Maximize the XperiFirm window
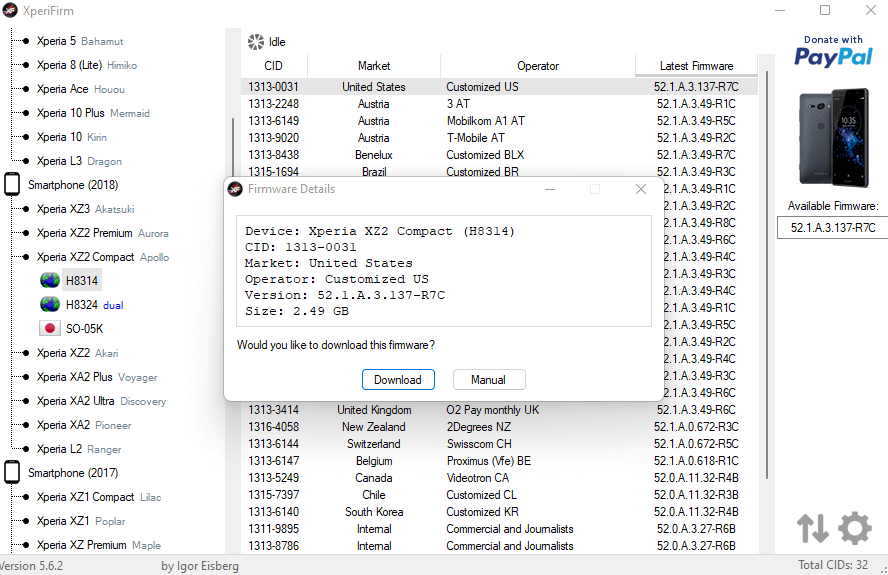Viewport: 888px width, 575px height. [825, 10]
